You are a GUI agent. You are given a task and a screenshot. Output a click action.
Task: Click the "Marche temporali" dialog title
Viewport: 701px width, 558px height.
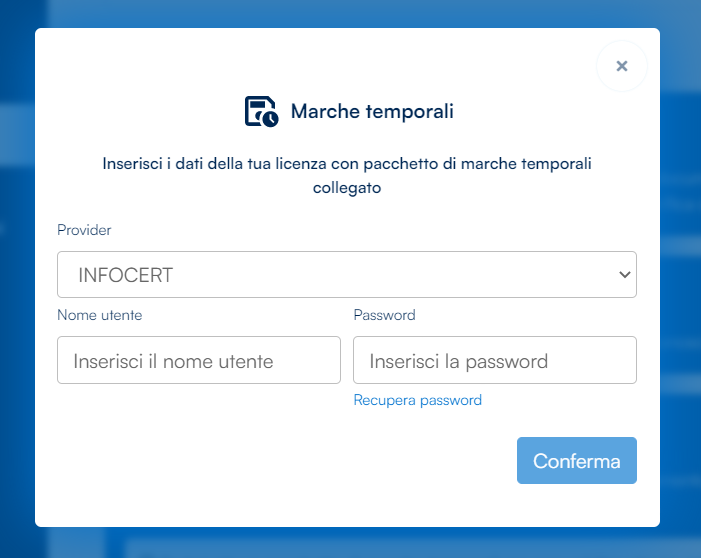[x=372, y=111]
